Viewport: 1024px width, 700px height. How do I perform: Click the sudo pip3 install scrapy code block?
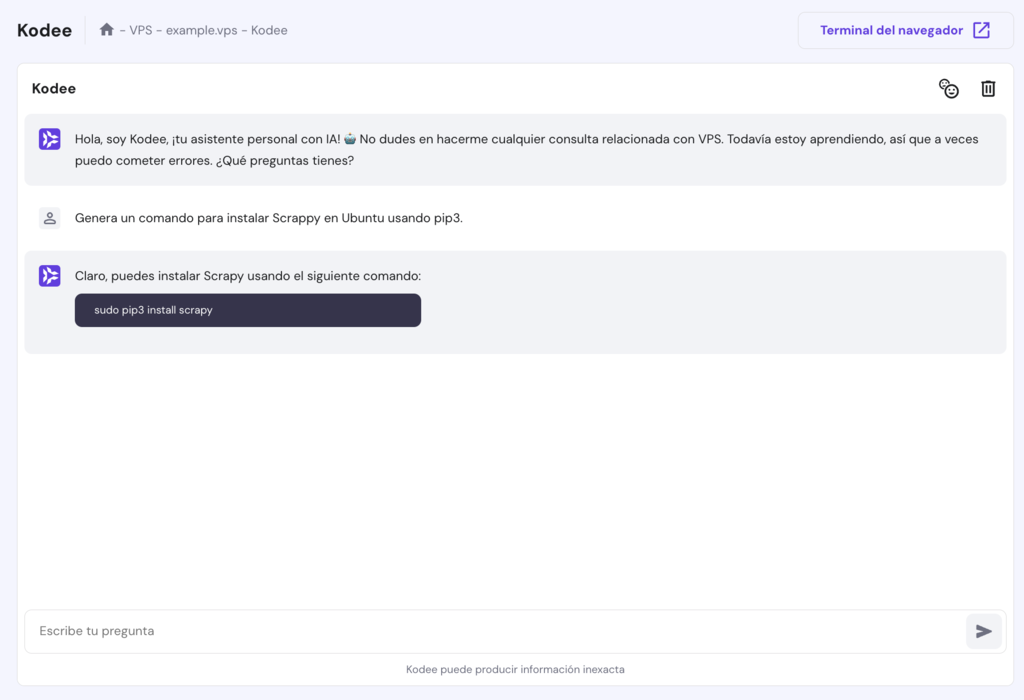(x=248, y=310)
